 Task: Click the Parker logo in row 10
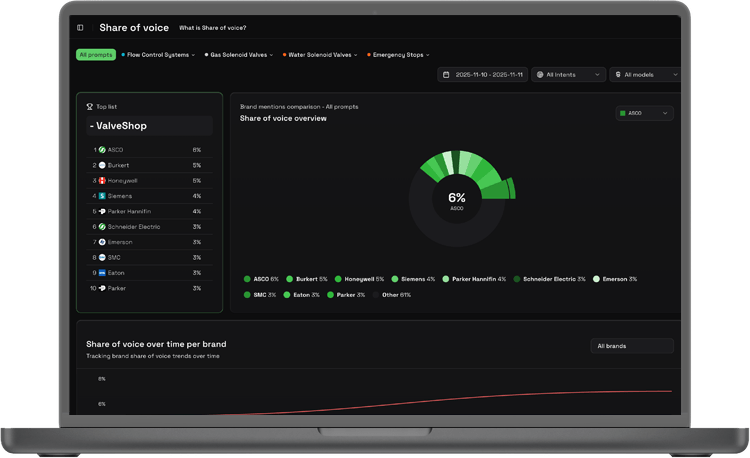point(102,288)
